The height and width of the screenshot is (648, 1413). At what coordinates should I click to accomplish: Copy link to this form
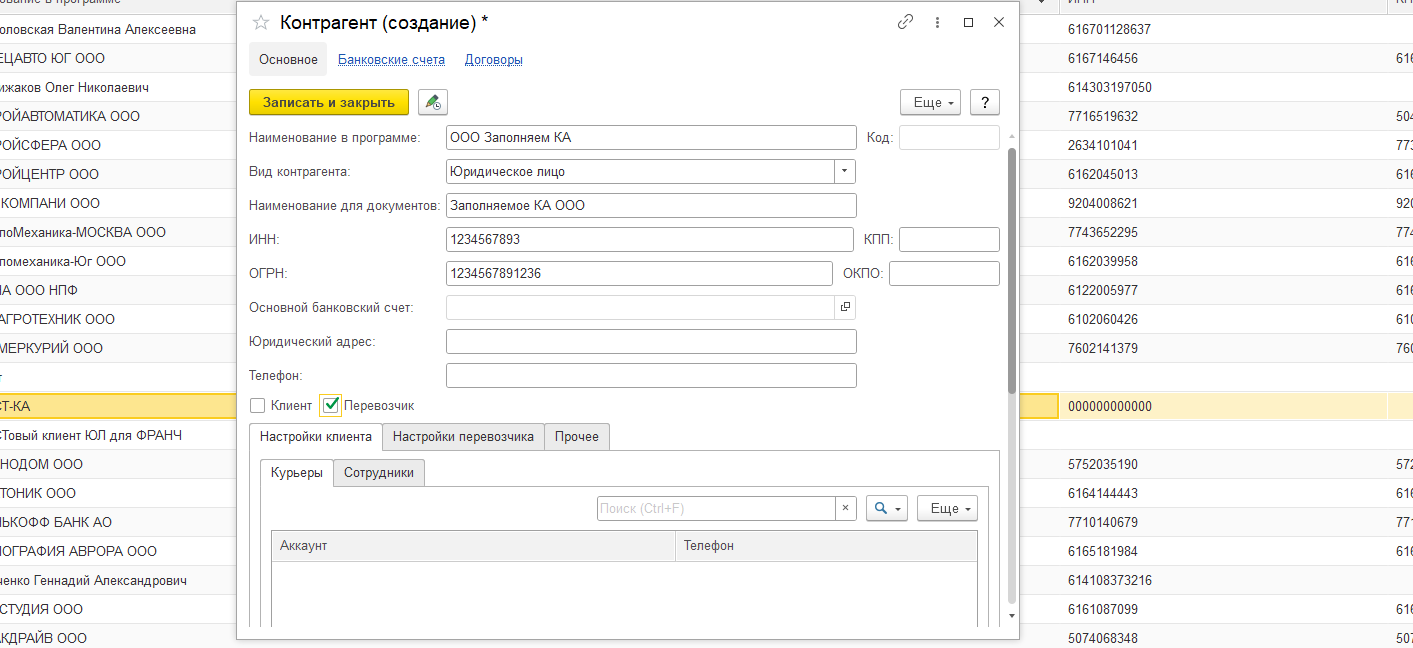pyautogui.click(x=906, y=22)
